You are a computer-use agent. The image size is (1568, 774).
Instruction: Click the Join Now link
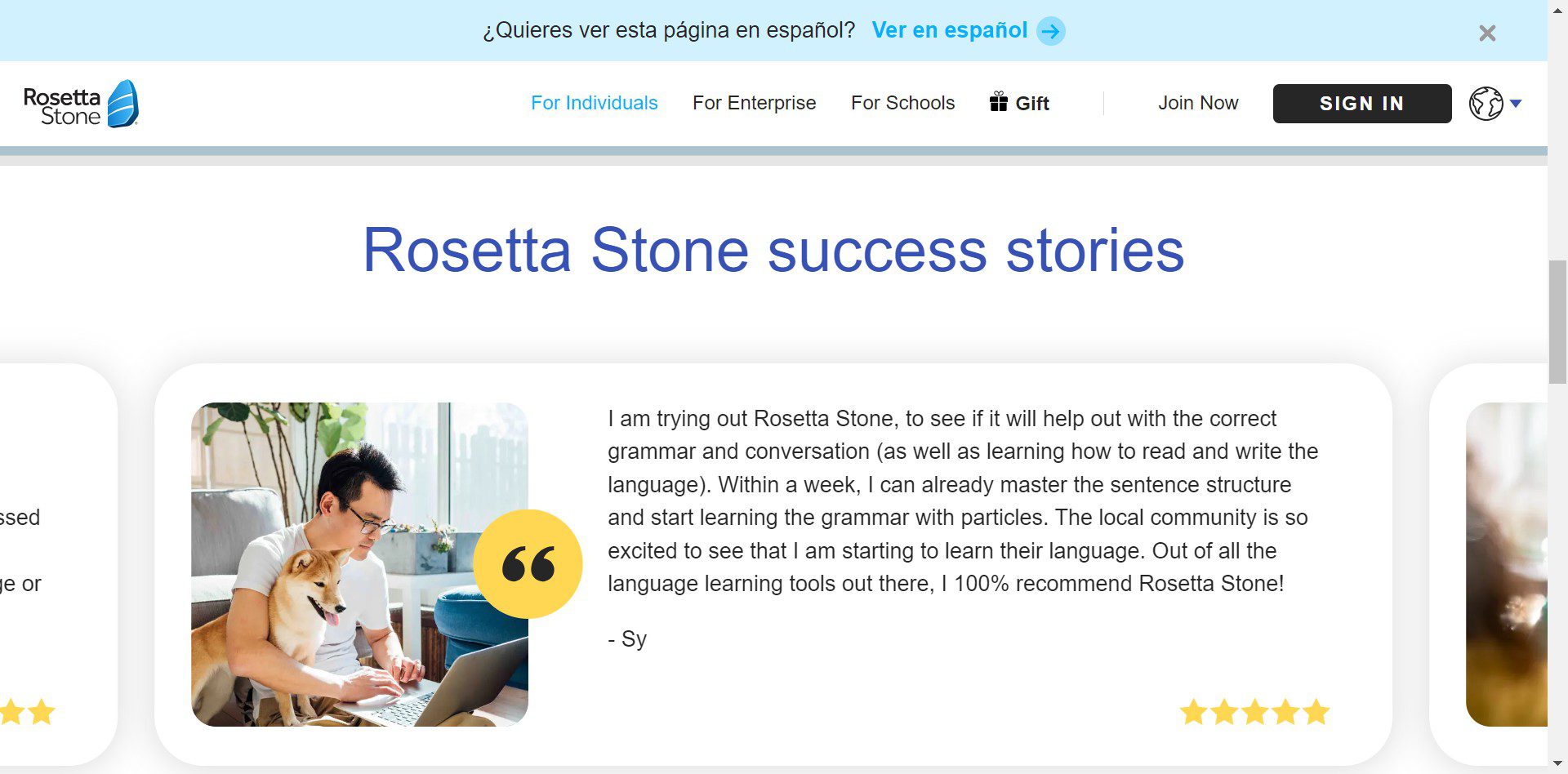point(1198,103)
